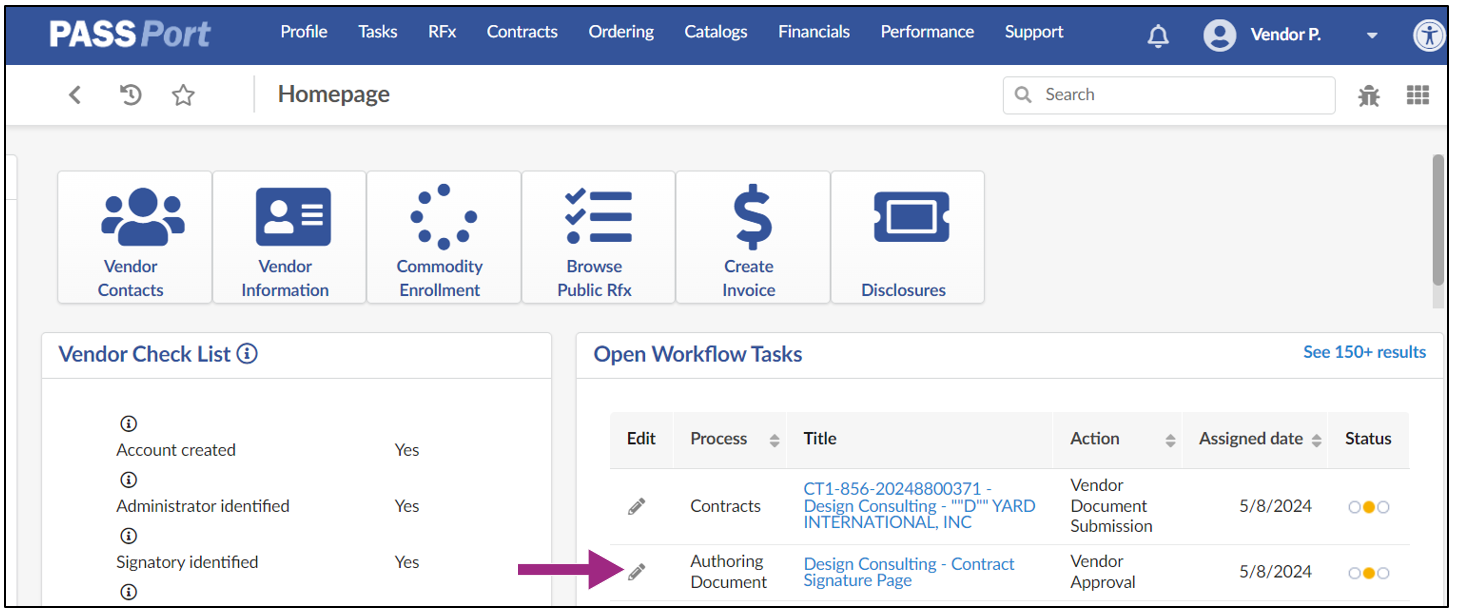Edit the Contracts workflow task pencil
Image resolution: width=1457 pixels, height=616 pixels.
[x=636, y=506]
